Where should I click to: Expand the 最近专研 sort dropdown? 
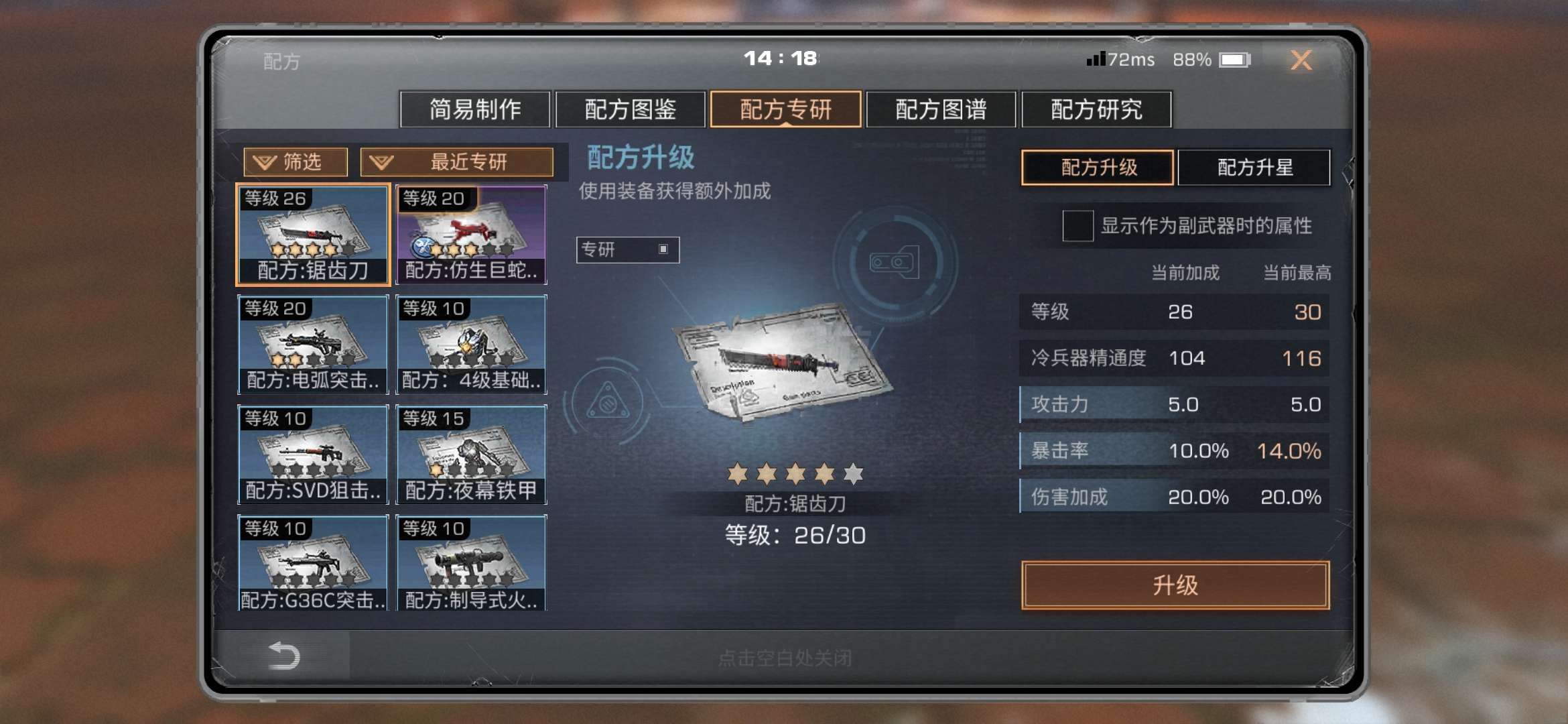click(x=457, y=162)
